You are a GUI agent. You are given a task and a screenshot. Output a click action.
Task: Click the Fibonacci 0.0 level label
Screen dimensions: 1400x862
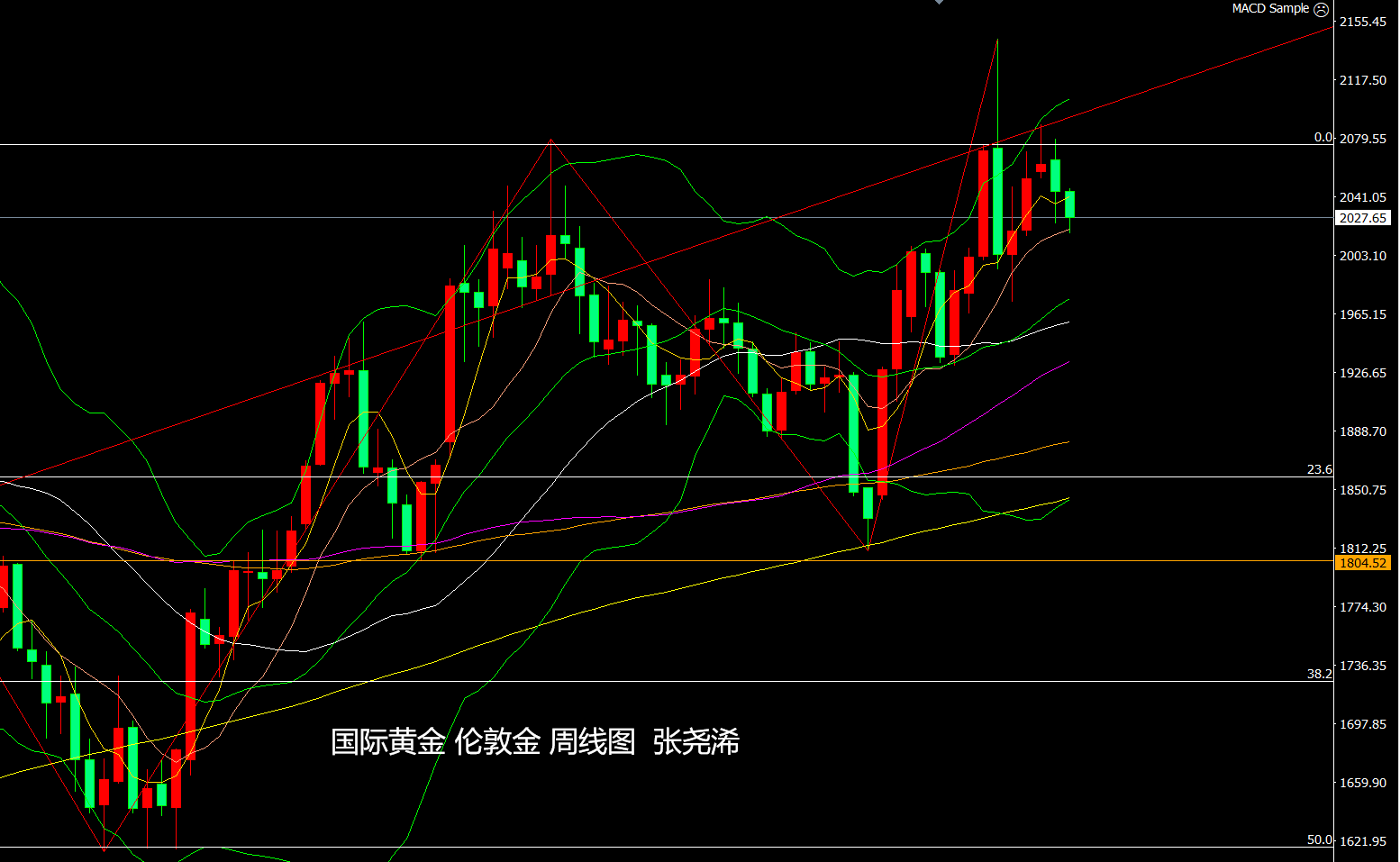pos(1323,137)
